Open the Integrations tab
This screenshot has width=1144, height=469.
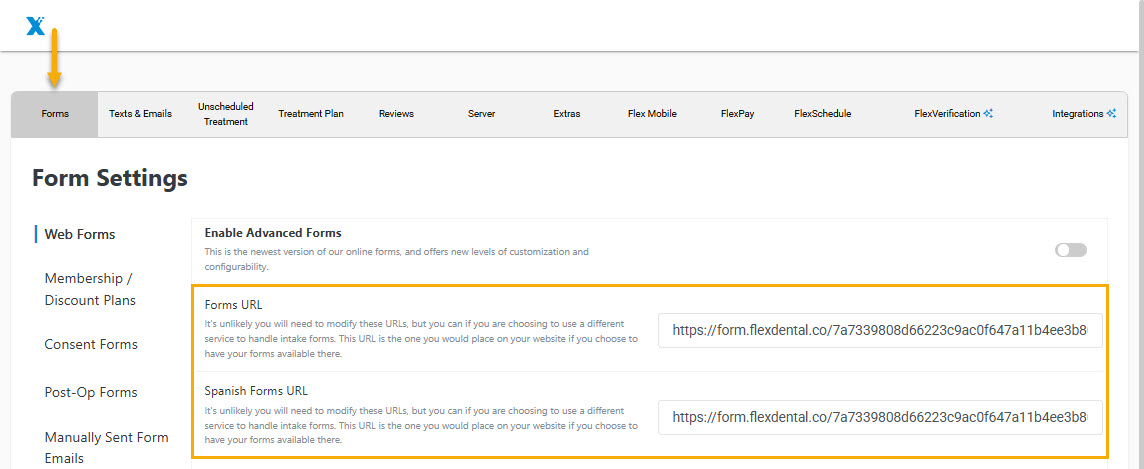[1083, 114]
